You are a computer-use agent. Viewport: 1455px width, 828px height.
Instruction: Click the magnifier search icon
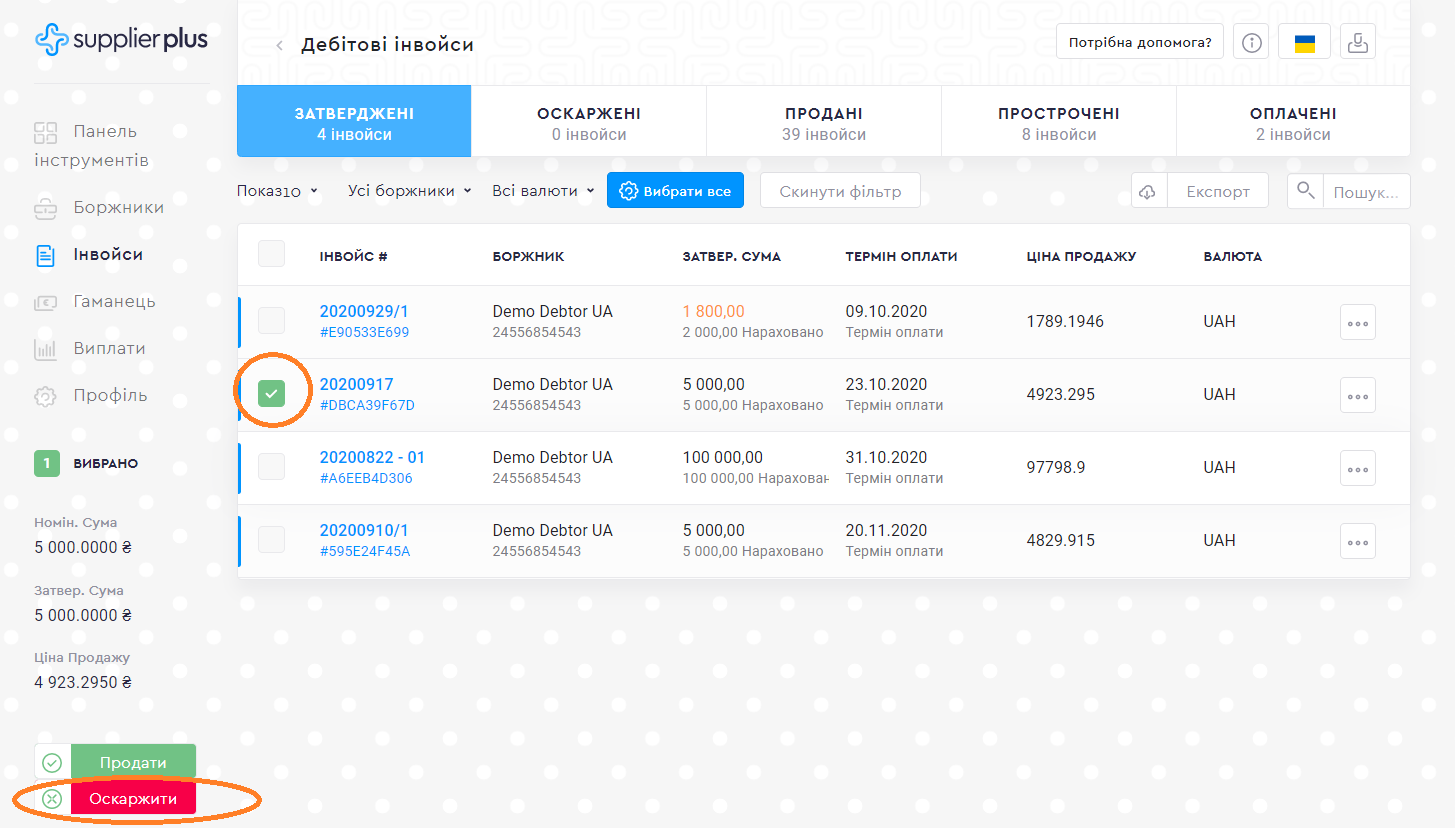1305,191
